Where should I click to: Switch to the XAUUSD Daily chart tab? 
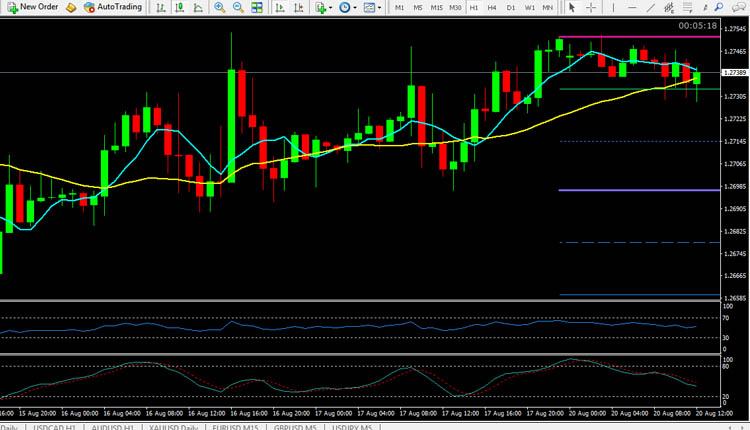tap(173, 427)
